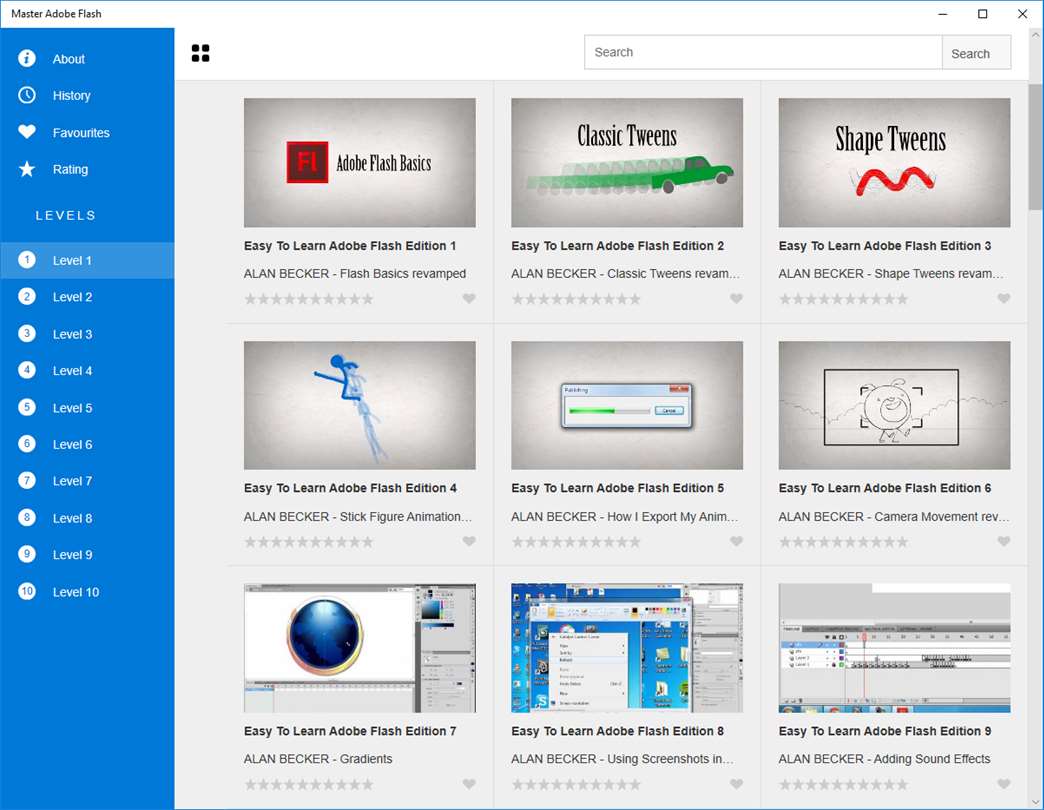Open the Classic Tweens thumbnail
Screen dimensions: 1044x810
tap(627, 162)
